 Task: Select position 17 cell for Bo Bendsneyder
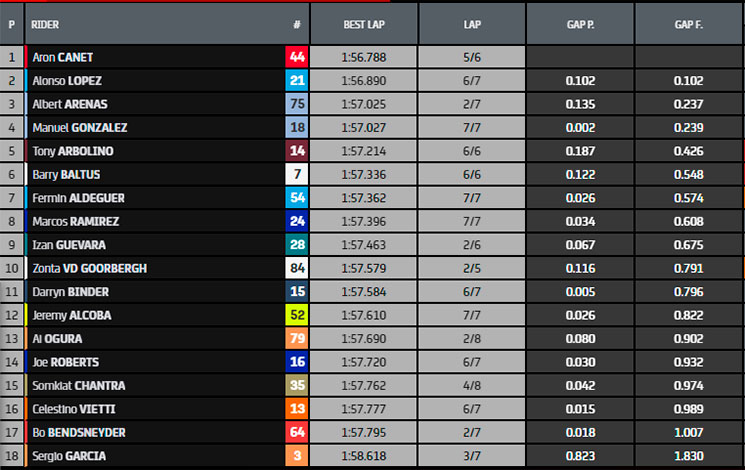[x=11, y=432]
